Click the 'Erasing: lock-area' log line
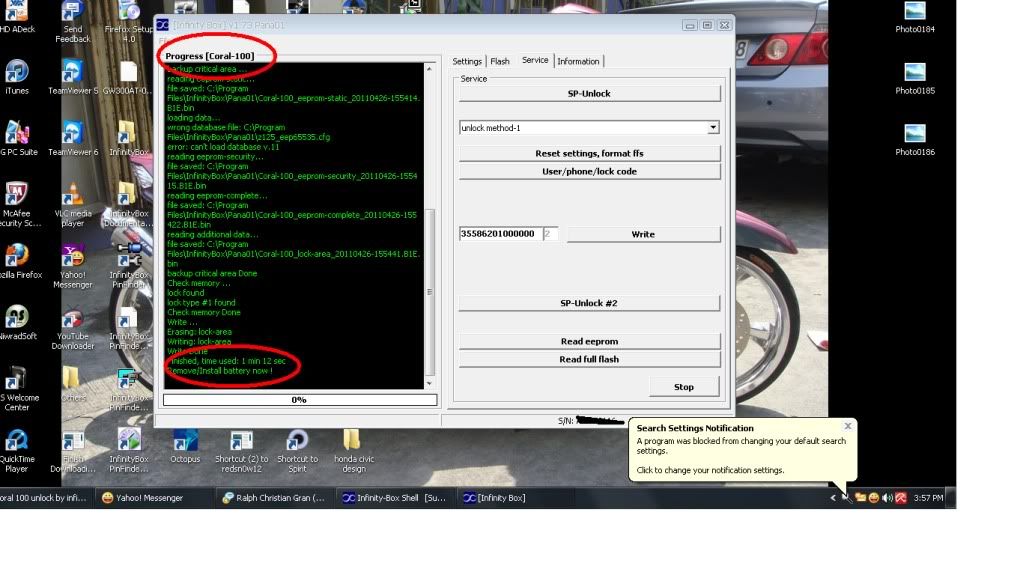This screenshot has width=1023, height=575. [x=199, y=332]
